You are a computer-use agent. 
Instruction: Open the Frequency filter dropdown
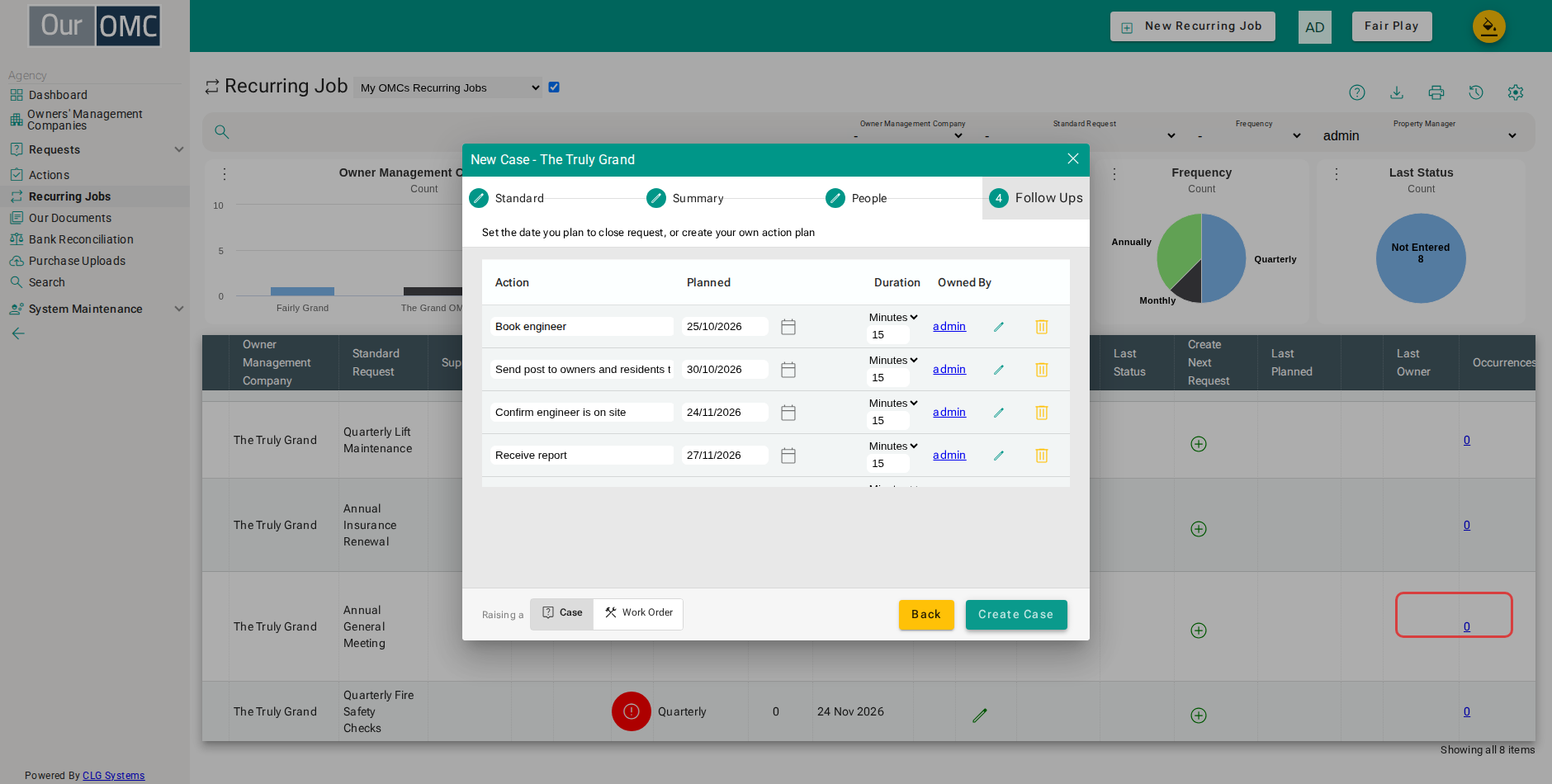coord(1249,135)
